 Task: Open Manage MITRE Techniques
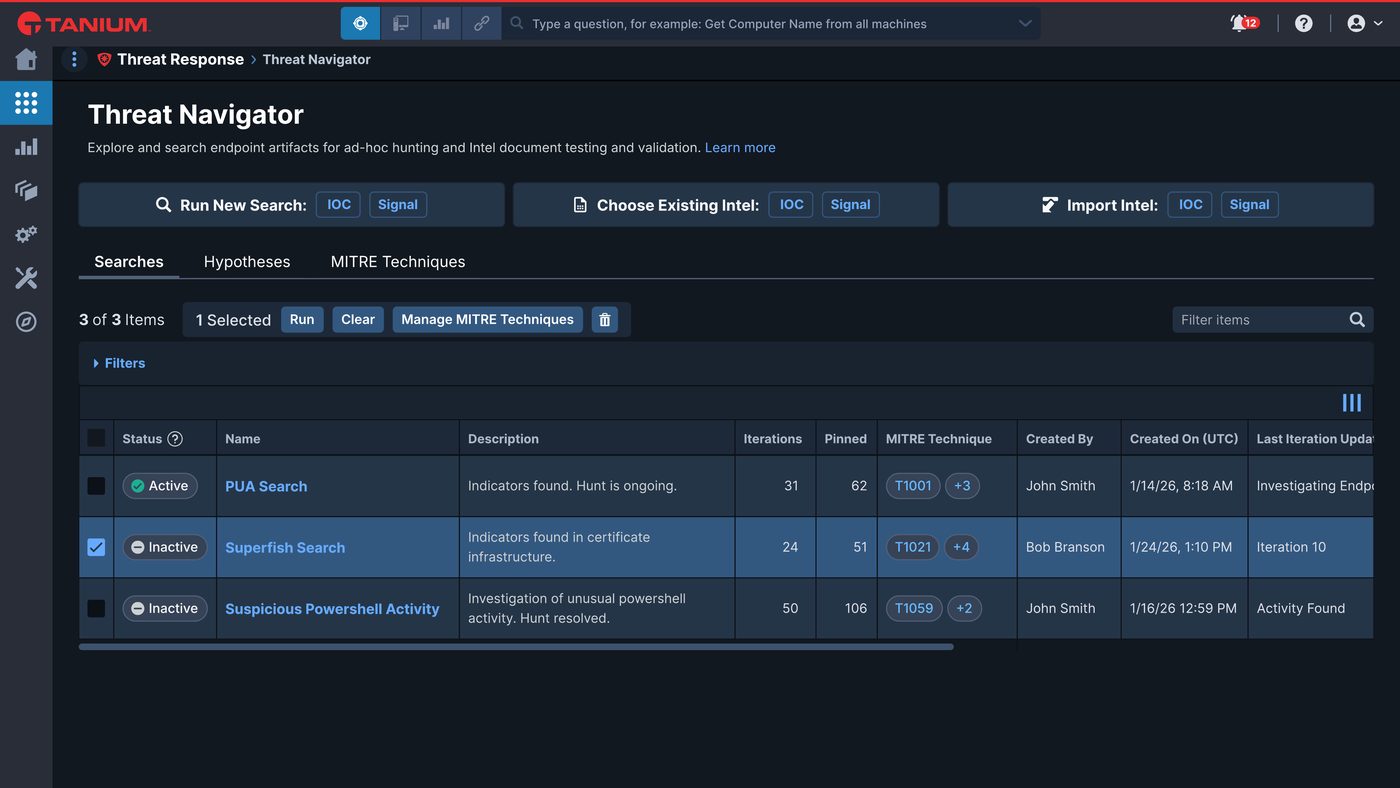pos(487,319)
